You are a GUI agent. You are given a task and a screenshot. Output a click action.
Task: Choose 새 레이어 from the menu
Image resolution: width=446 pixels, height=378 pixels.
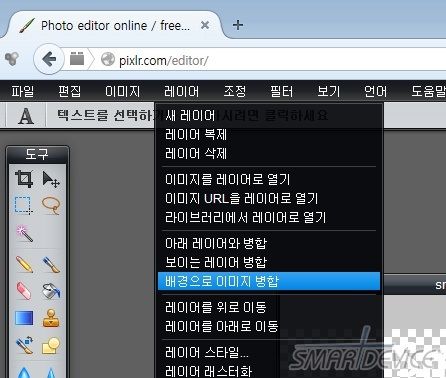coord(269,116)
